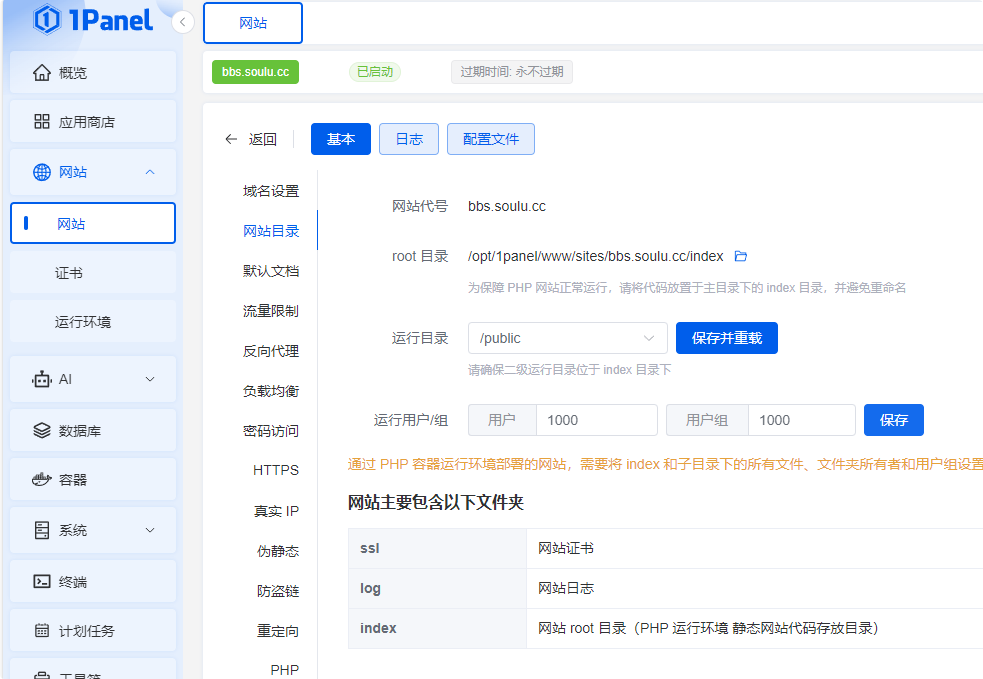
Task: Switch to the 网站 top tab
Action: point(253,23)
